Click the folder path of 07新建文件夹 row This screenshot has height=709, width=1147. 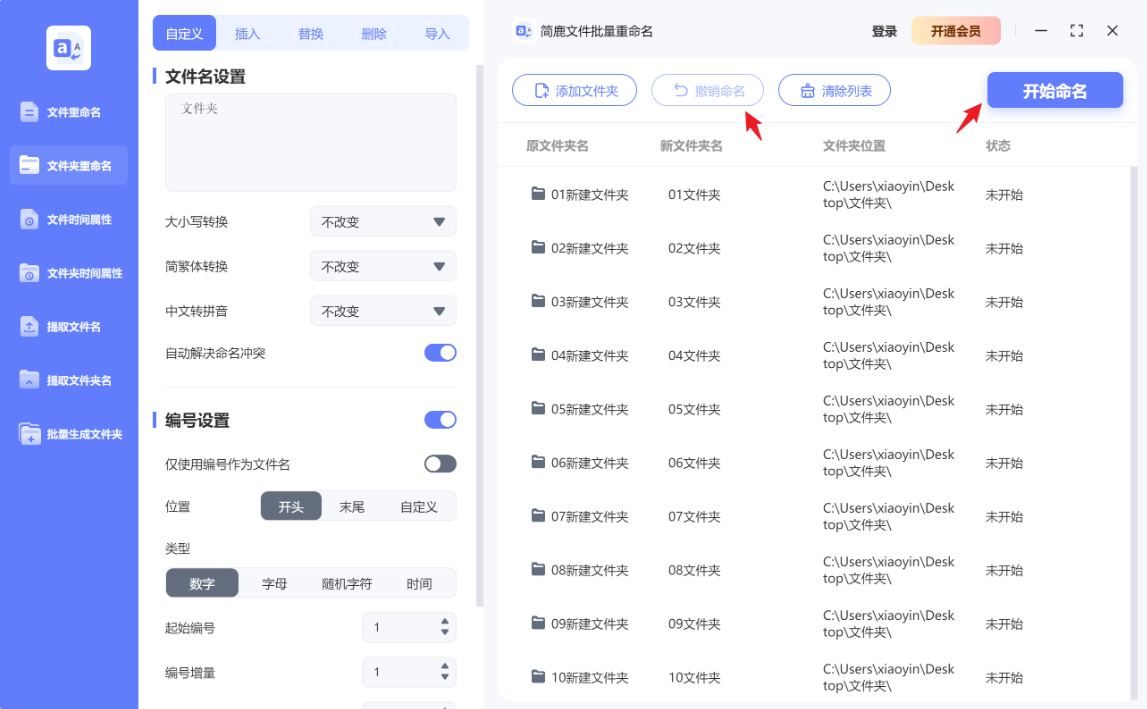click(889, 517)
